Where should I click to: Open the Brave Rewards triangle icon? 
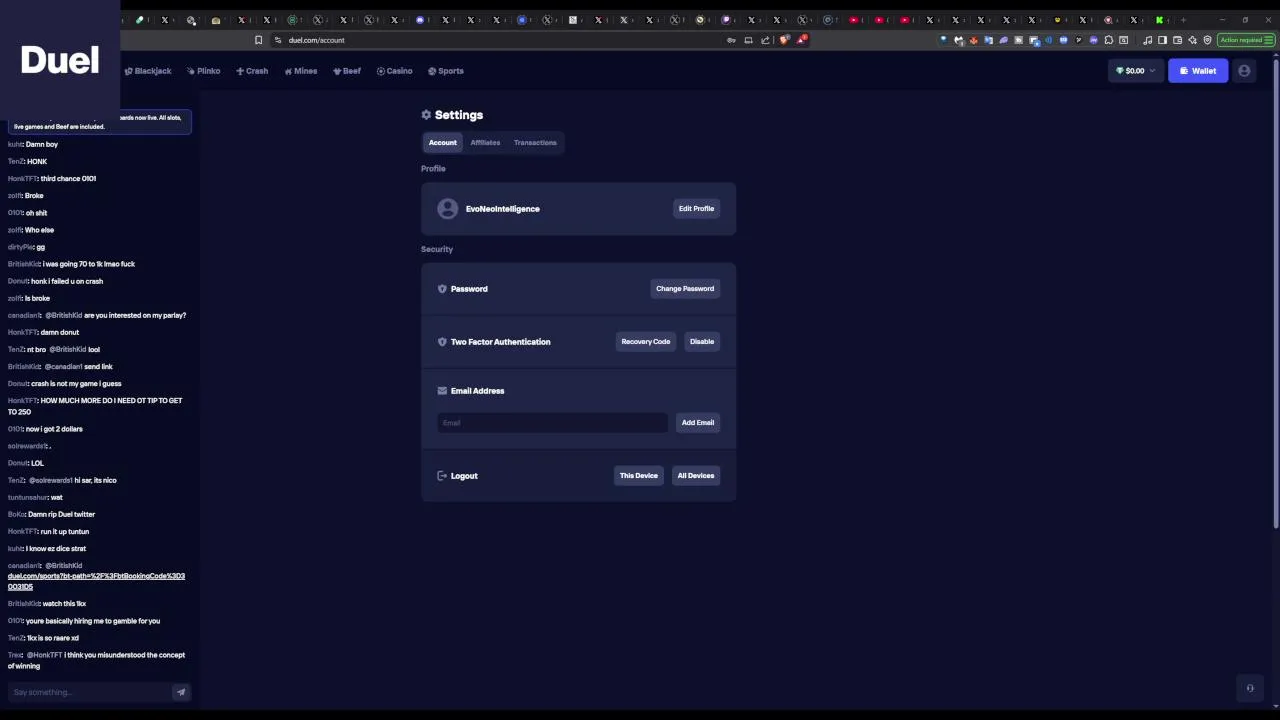tap(802, 40)
